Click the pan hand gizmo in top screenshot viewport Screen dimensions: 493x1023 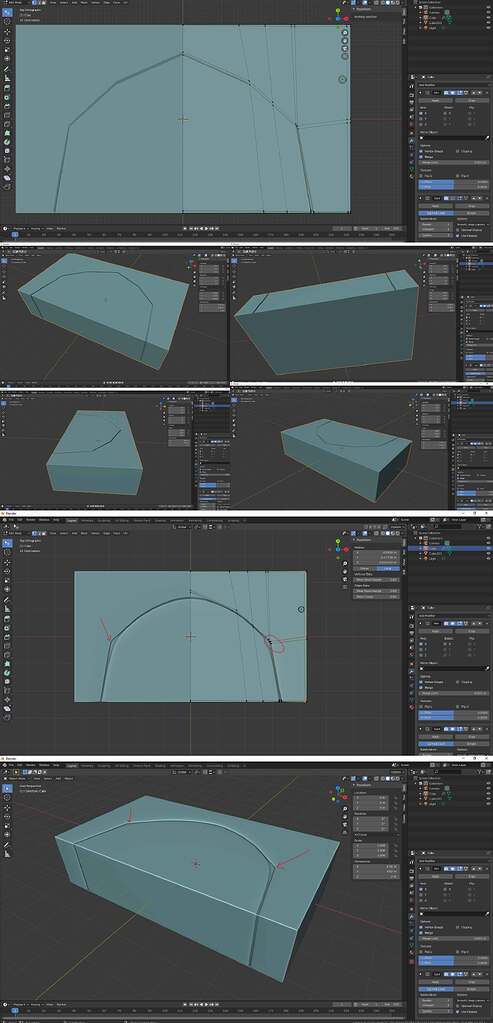tap(345, 41)
